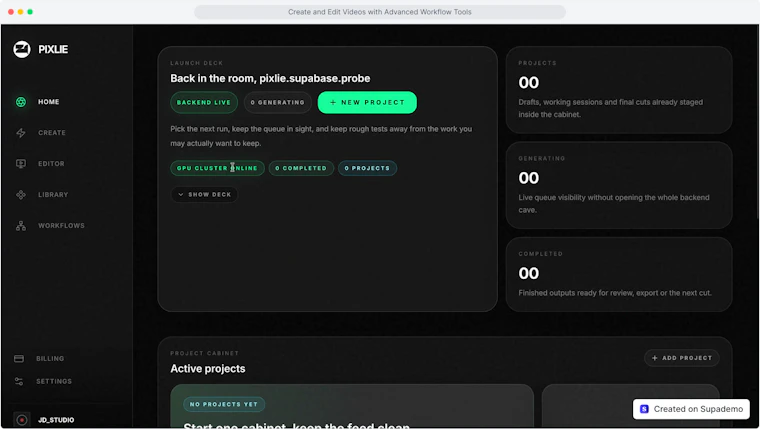Click the 0 Completed badge
The height and width of the screenshot is (429, 760).
click(301, 168)
